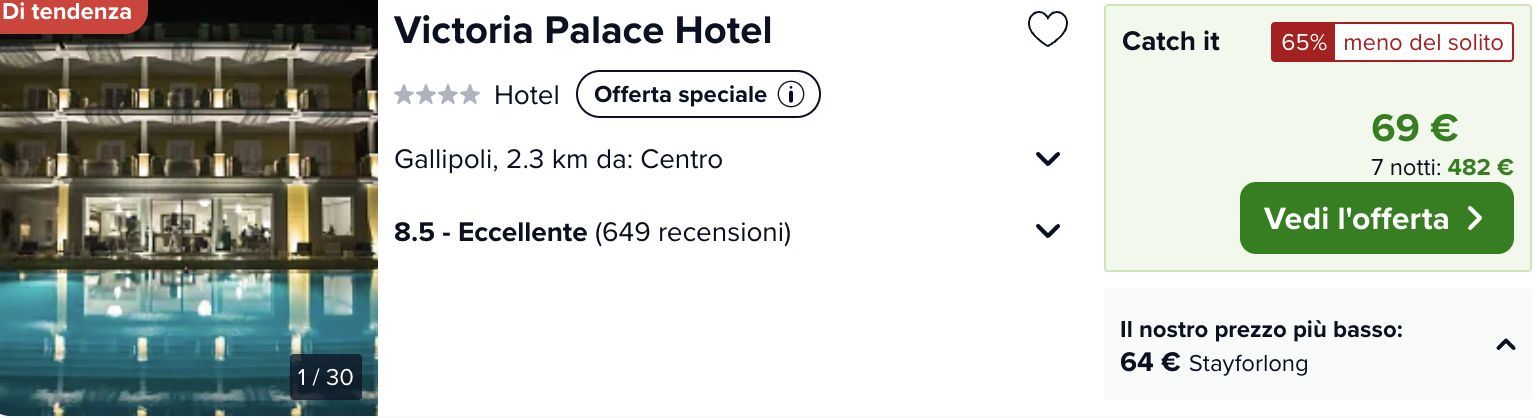Click the 1 / 30 photo counter
This screenshot has width=1538, height=418.
[326, 377]
